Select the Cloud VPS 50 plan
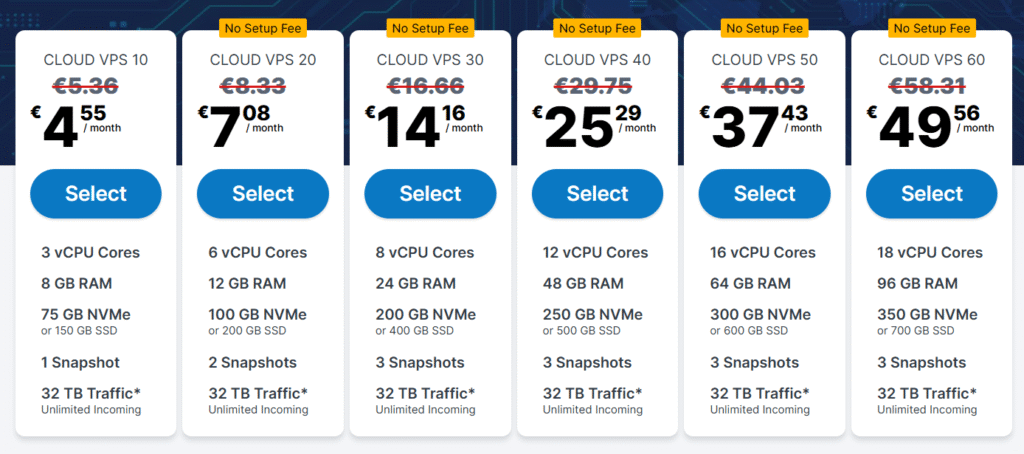 [x=765, y=193]
